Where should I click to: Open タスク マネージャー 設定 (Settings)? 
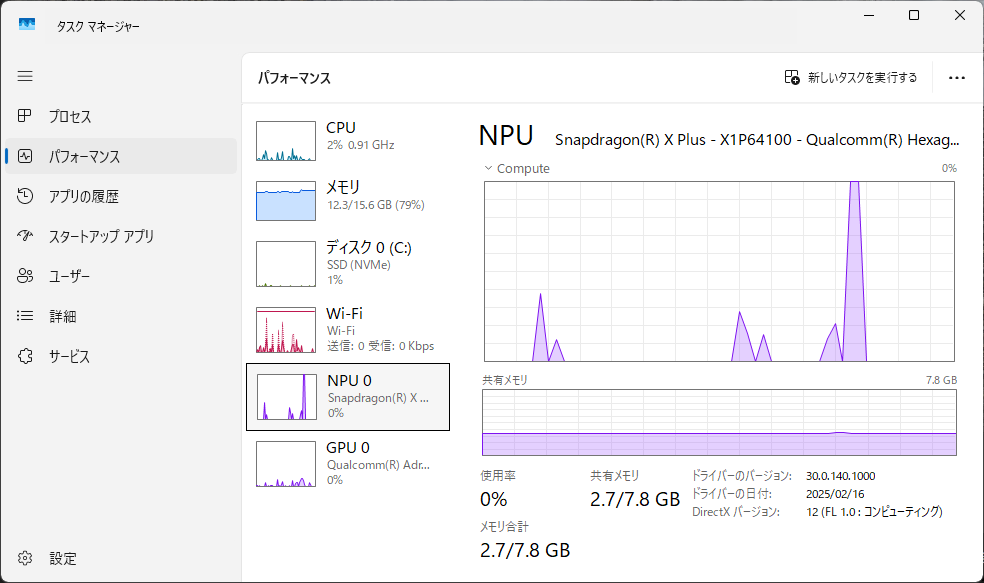pyautogui.click(x=25, y=558)
